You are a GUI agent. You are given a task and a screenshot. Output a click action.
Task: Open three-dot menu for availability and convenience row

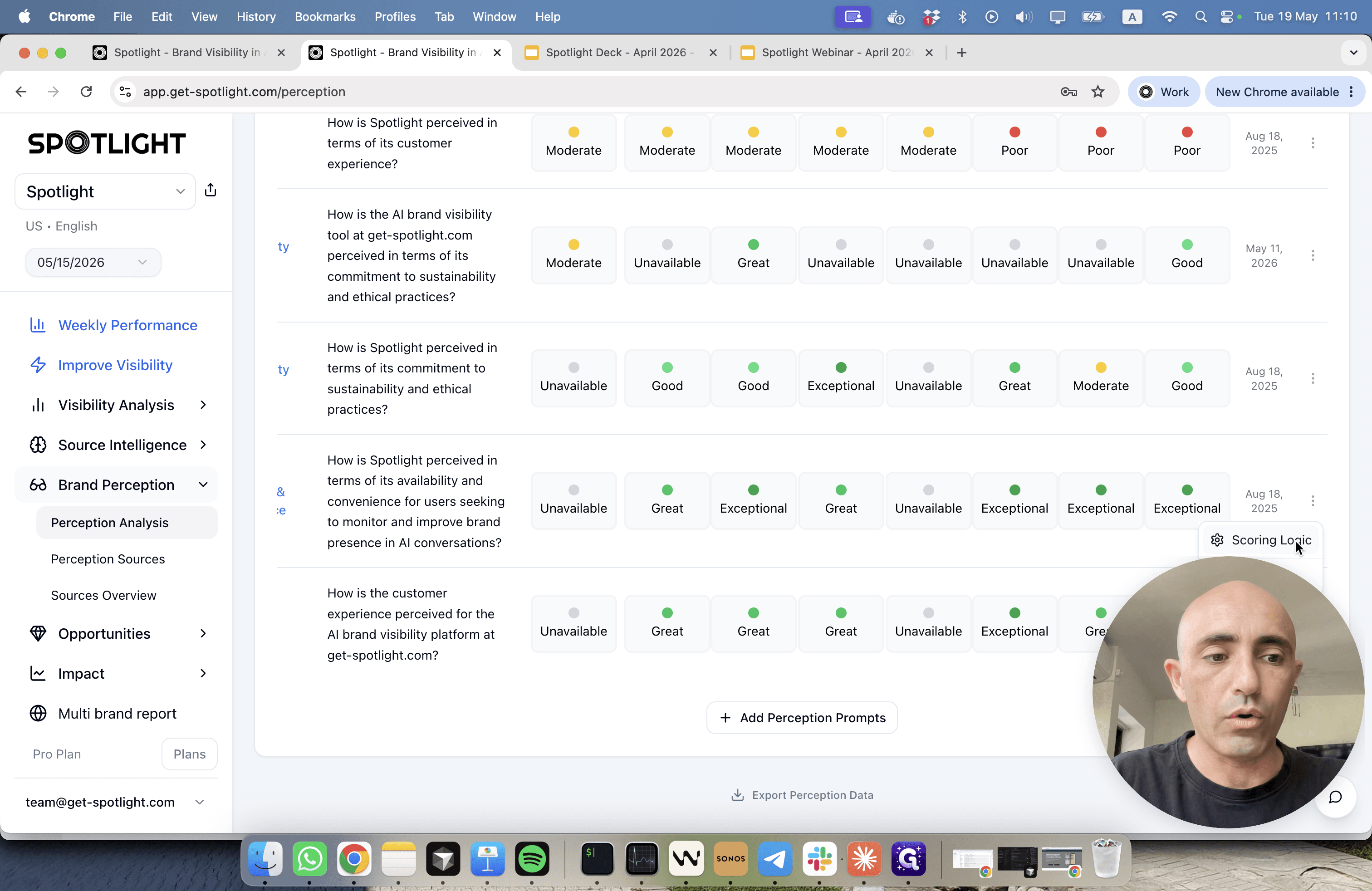pos(1313,501)
